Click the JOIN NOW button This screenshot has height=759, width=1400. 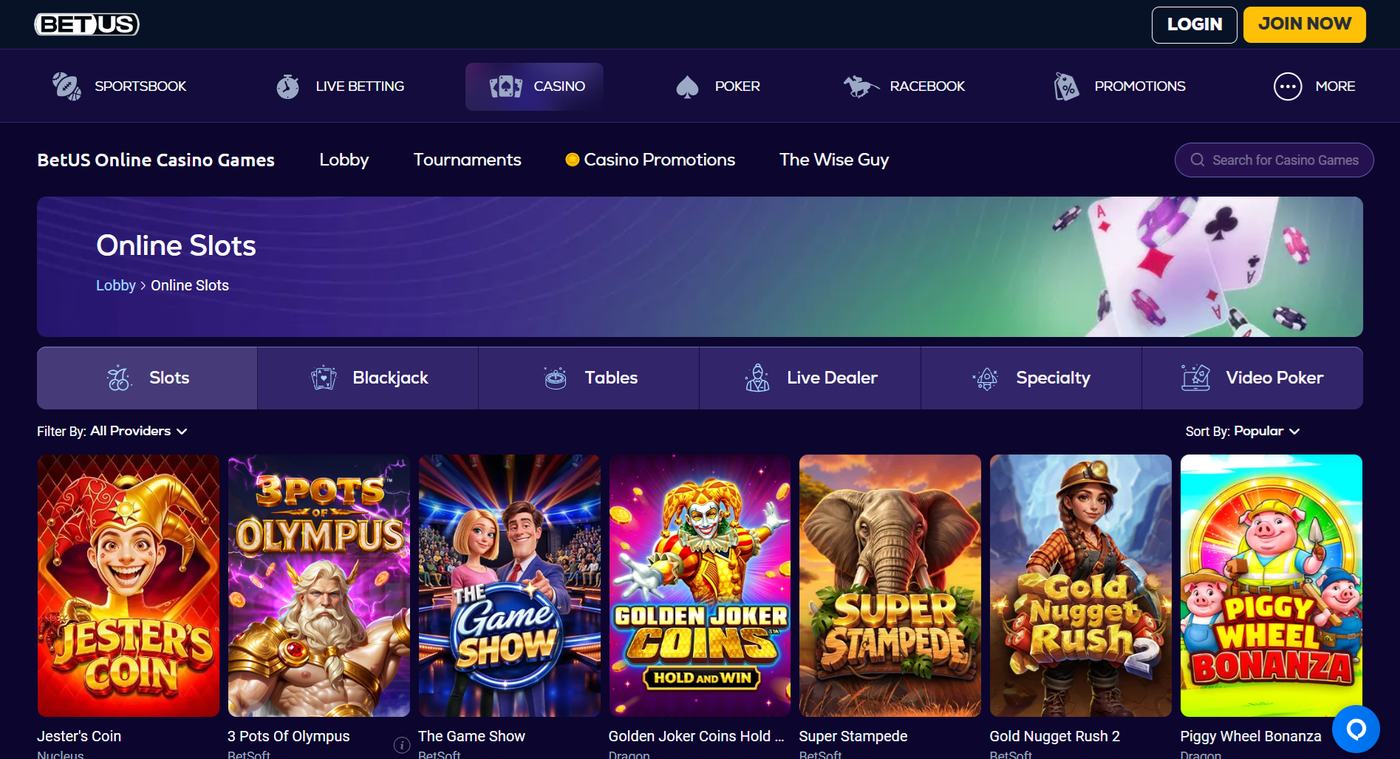[x=1304, y=24]
